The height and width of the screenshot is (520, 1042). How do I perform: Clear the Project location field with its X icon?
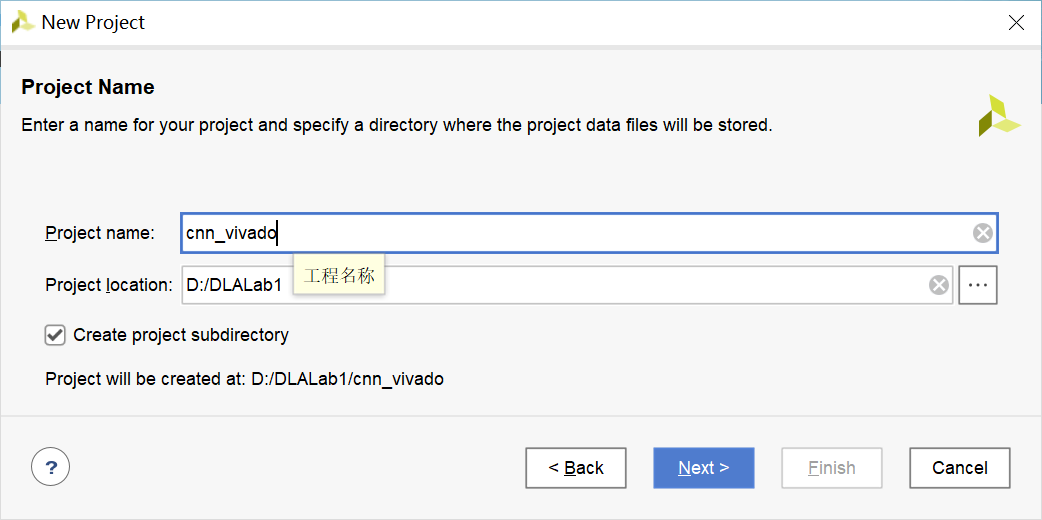(x=939, y=285)
